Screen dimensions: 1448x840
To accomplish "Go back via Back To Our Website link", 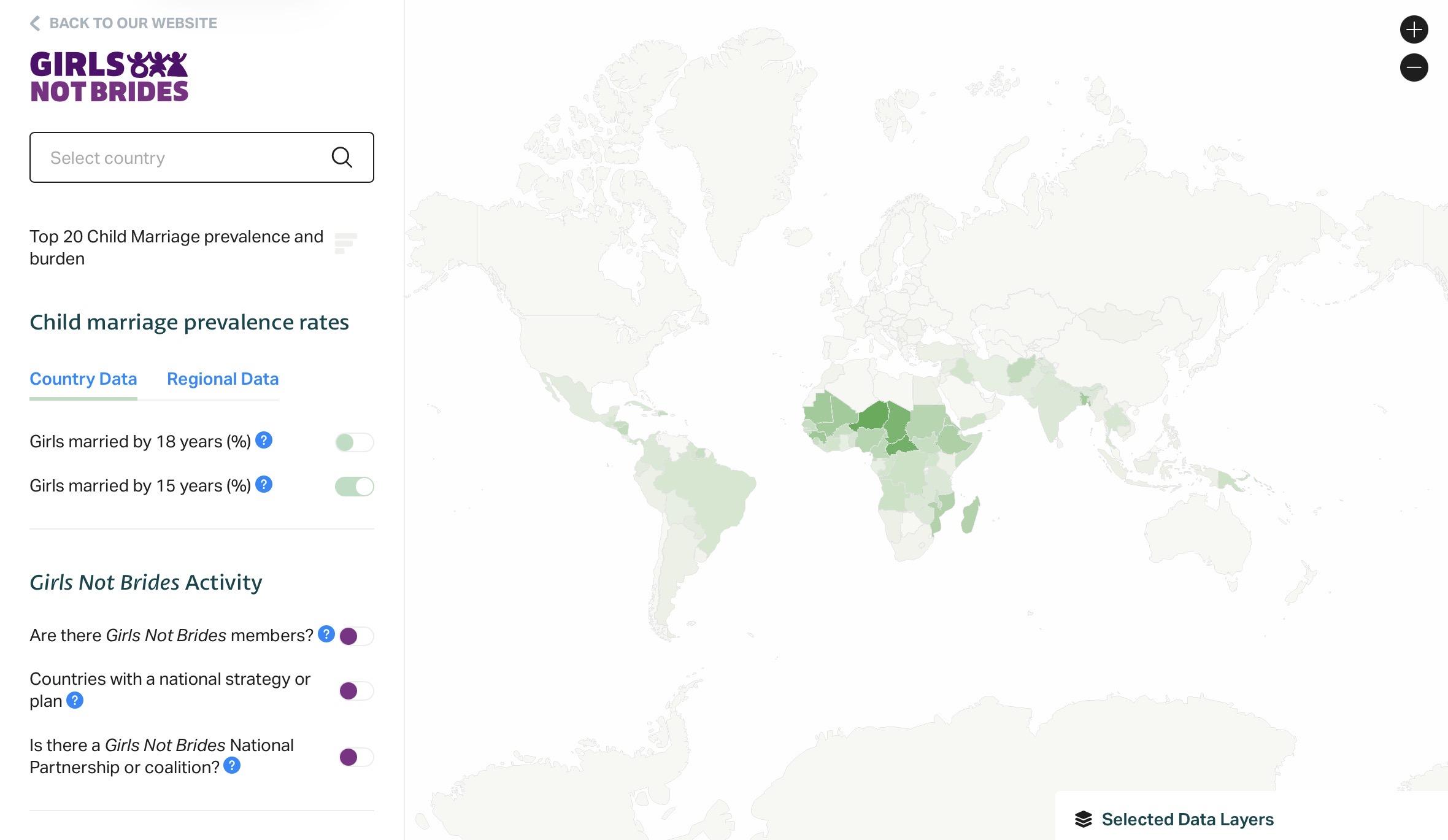I will coord(123,23).
